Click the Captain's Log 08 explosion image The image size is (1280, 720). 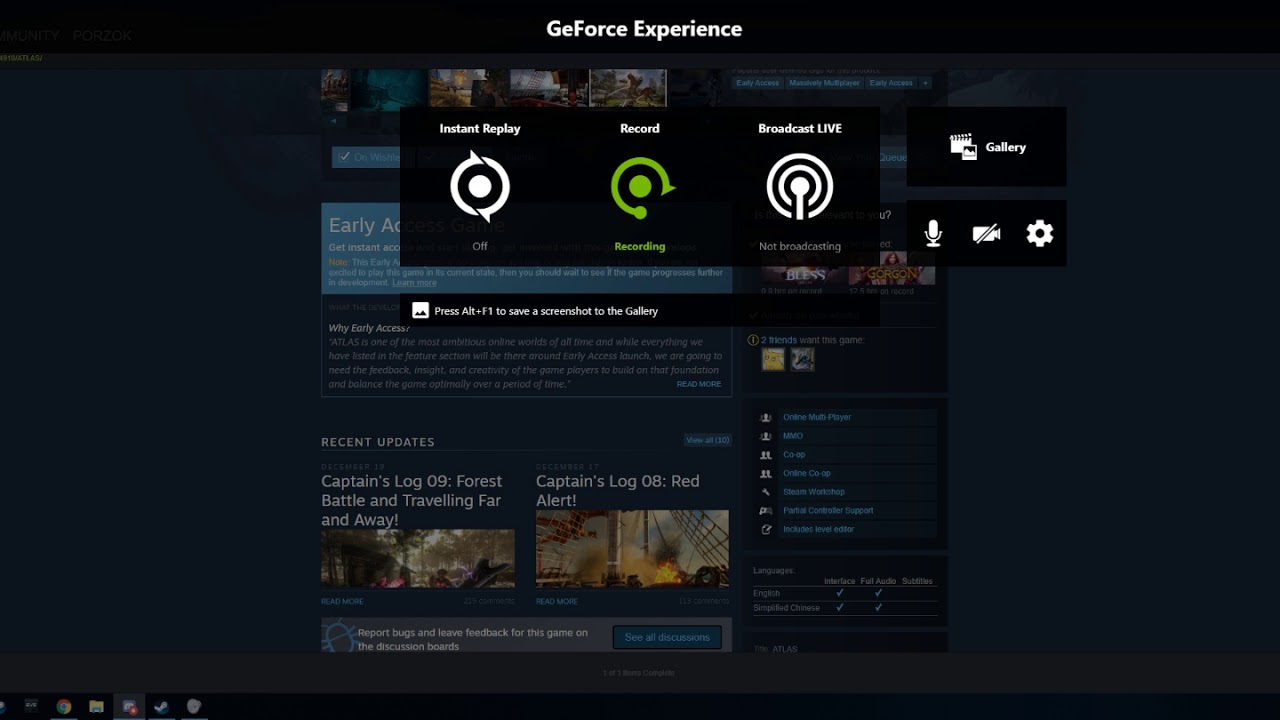[632, 548]
